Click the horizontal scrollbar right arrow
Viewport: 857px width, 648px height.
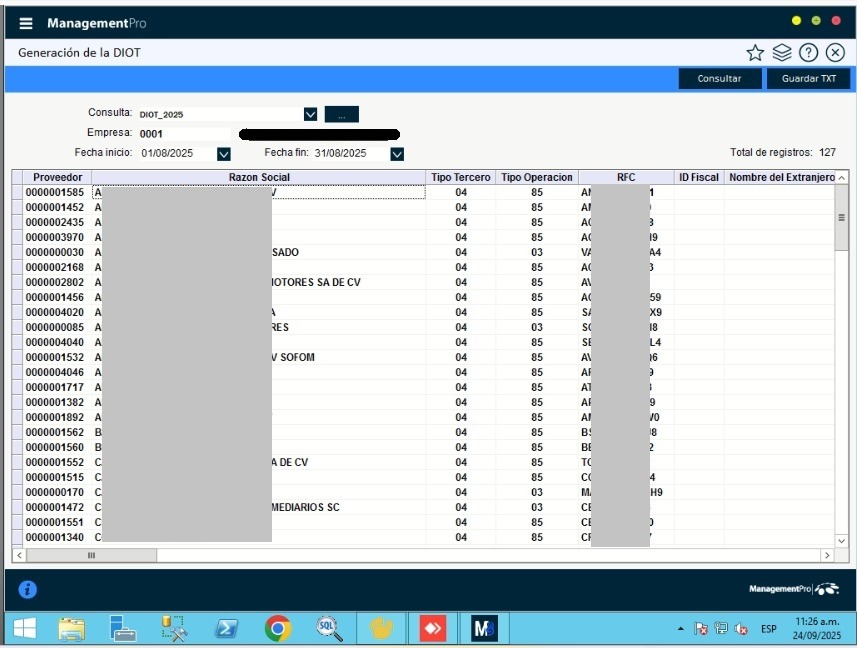pyautogui.click(x=826, y=555)
